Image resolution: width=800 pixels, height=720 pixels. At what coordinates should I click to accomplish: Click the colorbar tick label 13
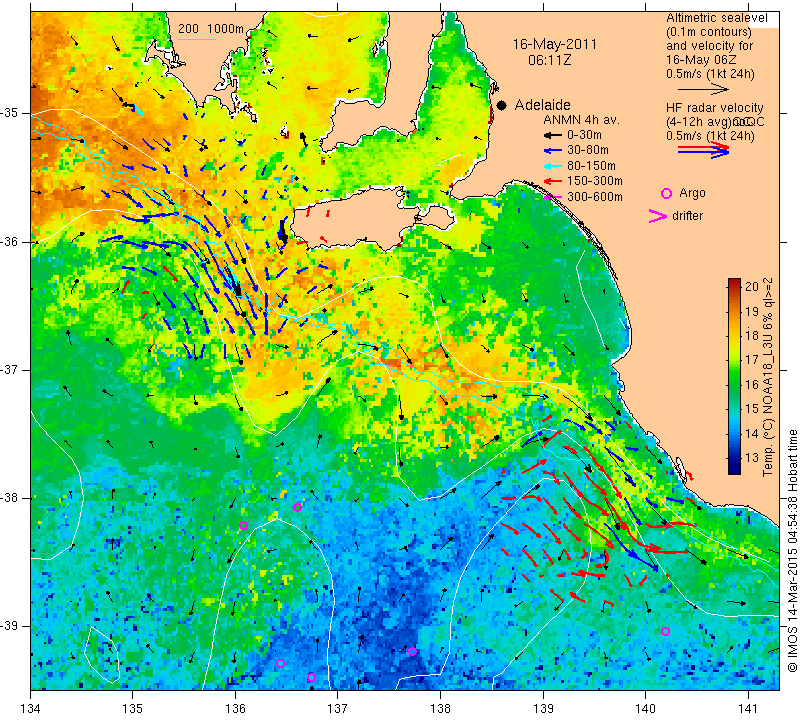tap(752, 458)
